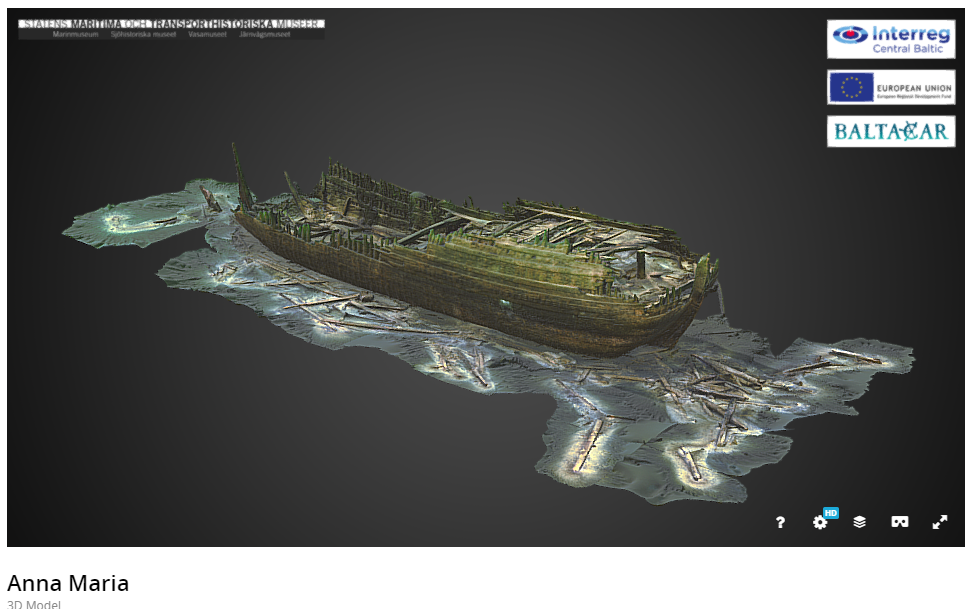Image resolution: width=972 pixels, height=609 pixels.
Task: Click the Interreg Central Baltic logo
Action: (890, 39)
